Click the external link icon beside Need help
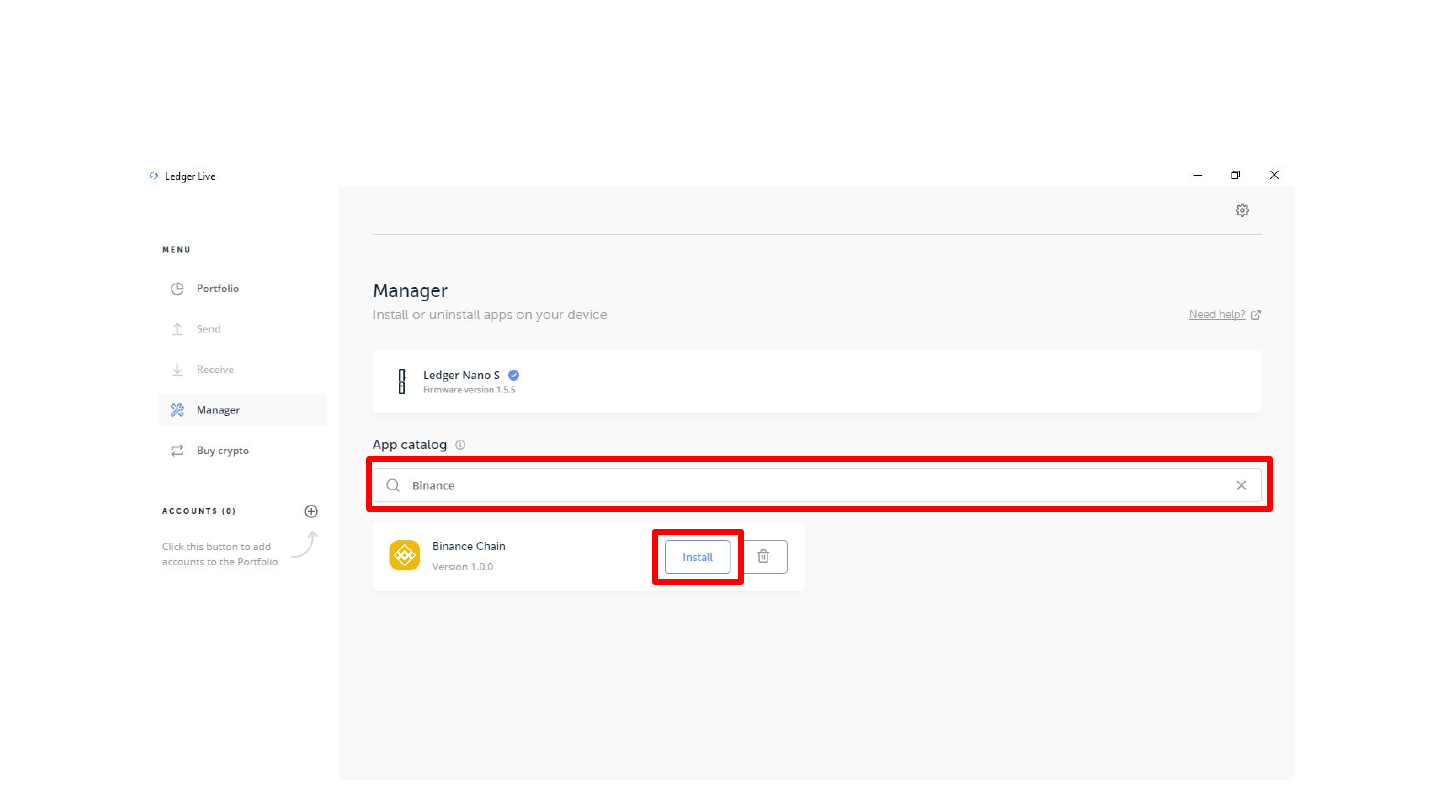The image size is (1440, 810). pyautogui.click(x=1256, y=315)
